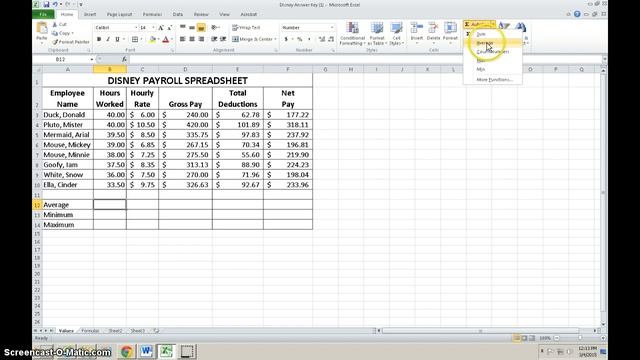Toggle Align Text Right

tap(201, 39)
